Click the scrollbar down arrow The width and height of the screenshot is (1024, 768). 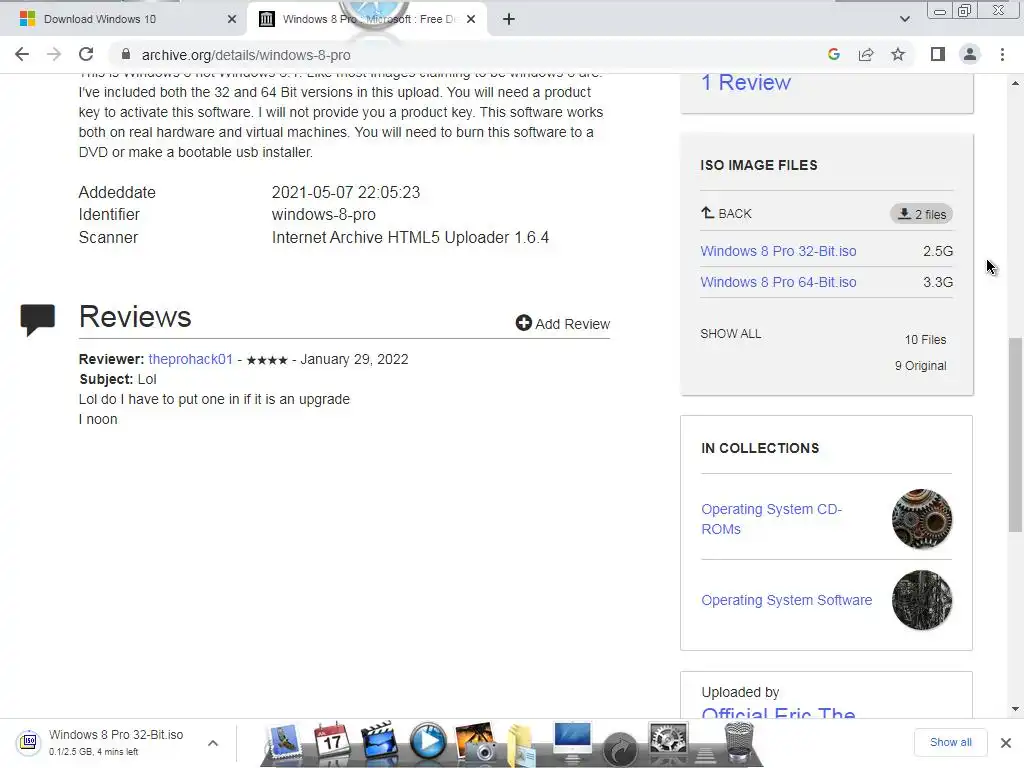(1015, 709)
